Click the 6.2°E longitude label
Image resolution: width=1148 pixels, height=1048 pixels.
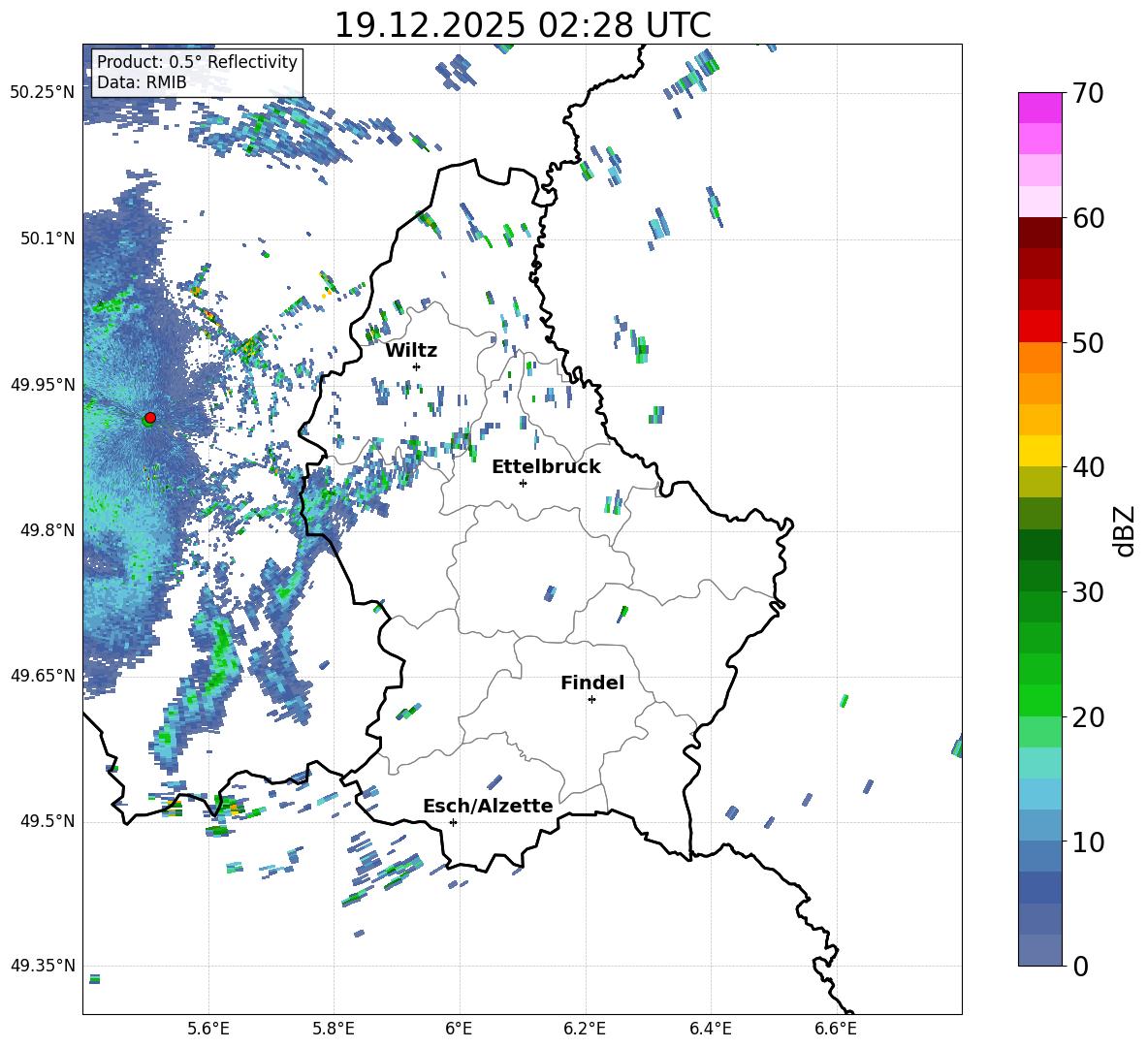coord(585,1029)
